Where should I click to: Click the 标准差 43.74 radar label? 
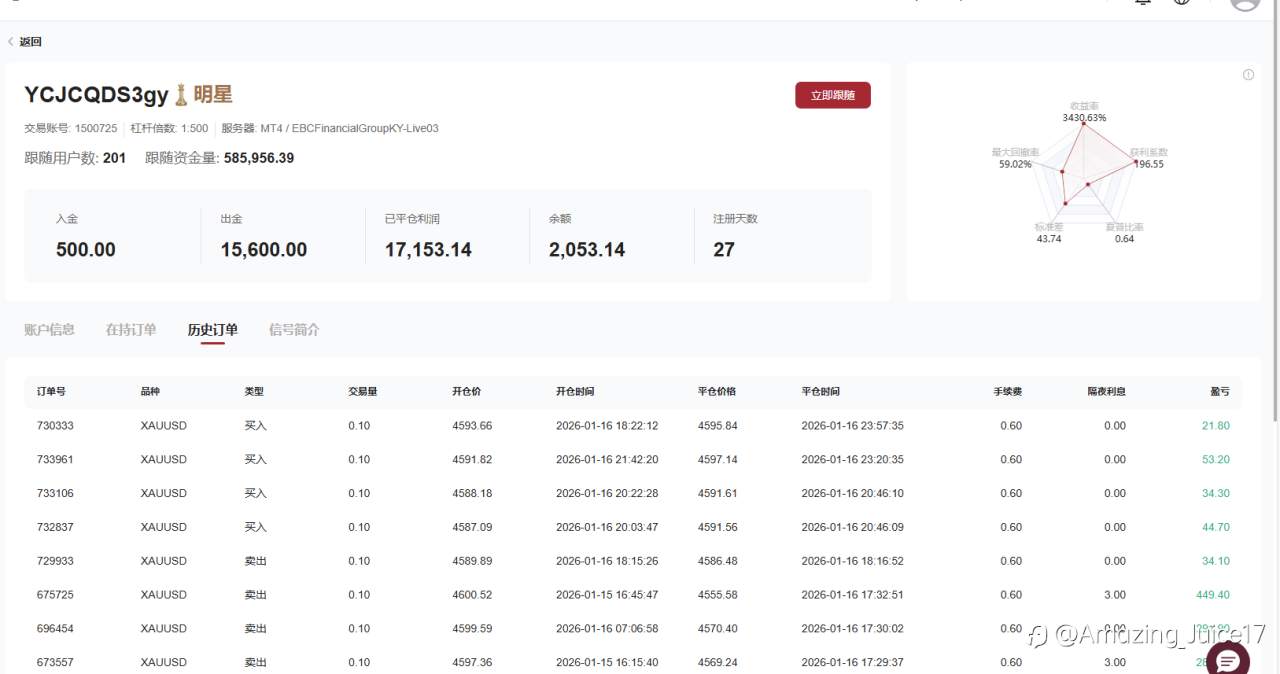(x=1049, y=233)
